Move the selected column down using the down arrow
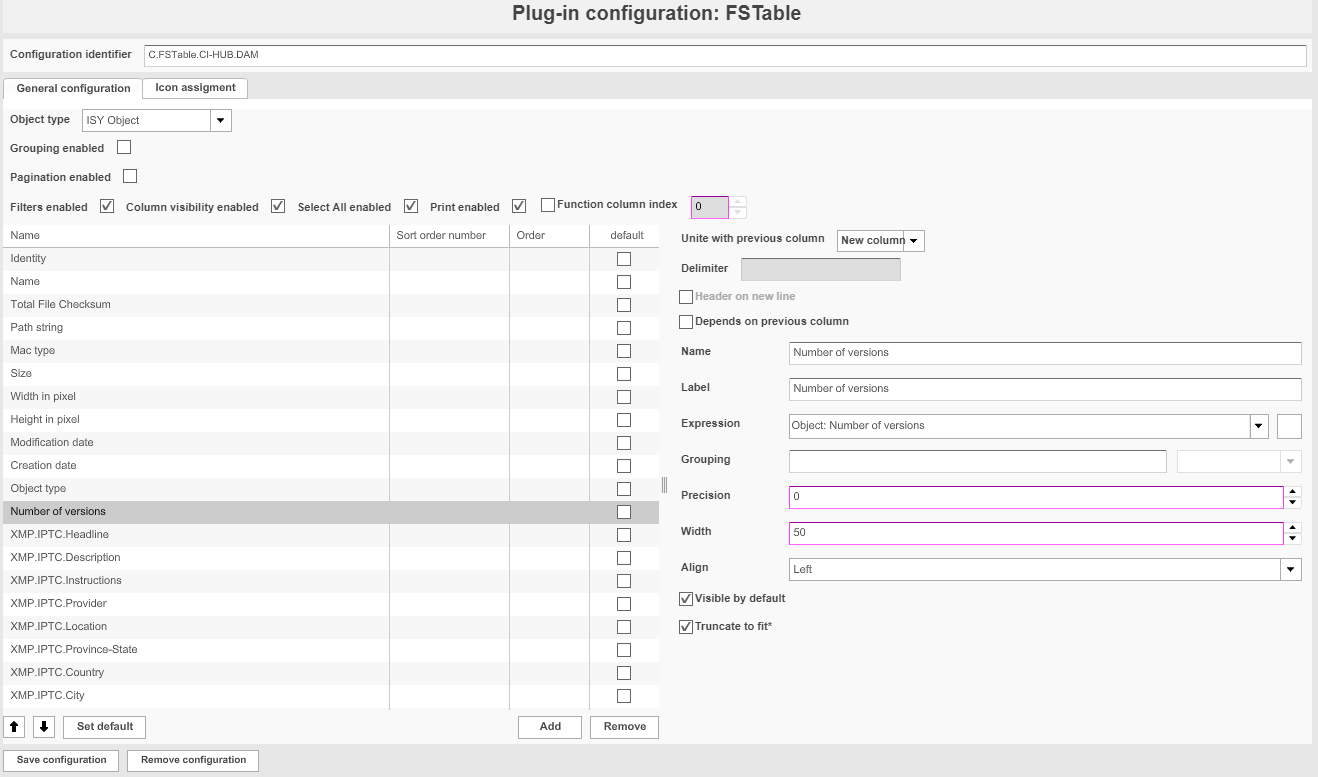 (x=43, y=726)
